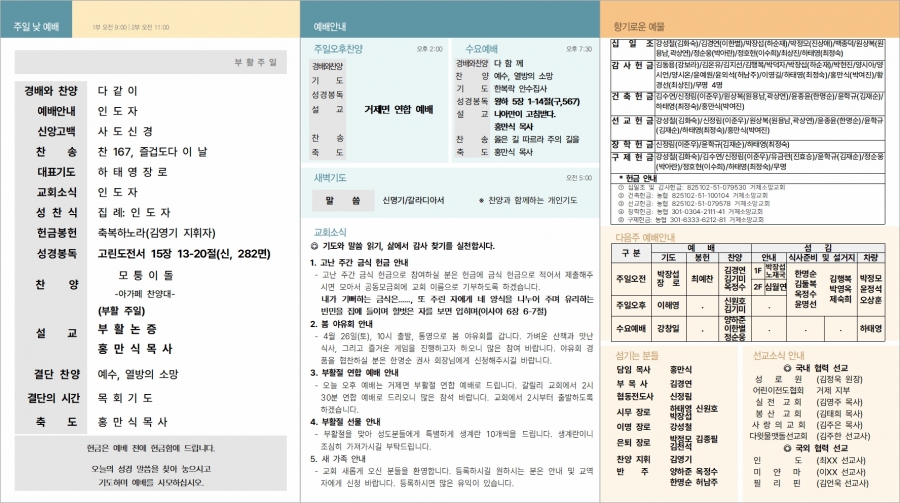Click the scripture '고린도전서 15장 13-20절(신, 282면)'
This screenshot has height=503, width=900.
point(184,254)
